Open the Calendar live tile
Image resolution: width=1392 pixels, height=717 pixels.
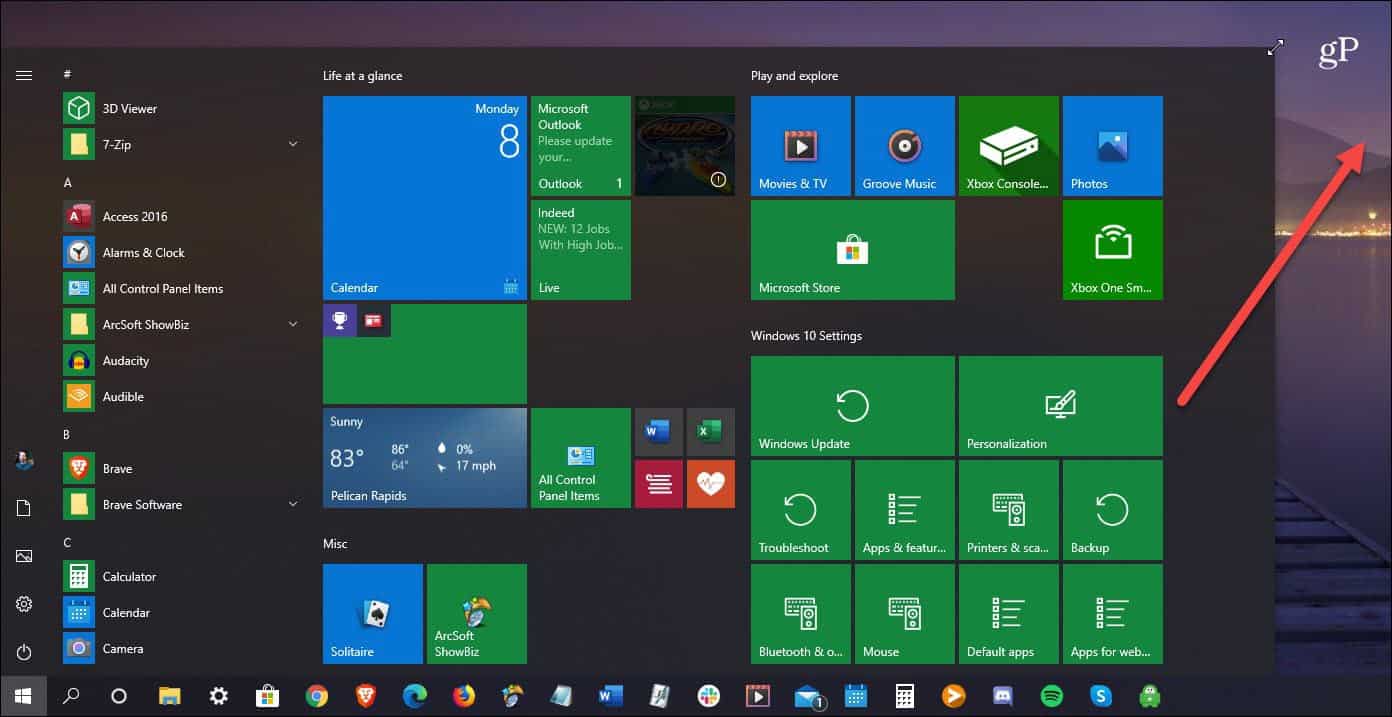(425, 198)
